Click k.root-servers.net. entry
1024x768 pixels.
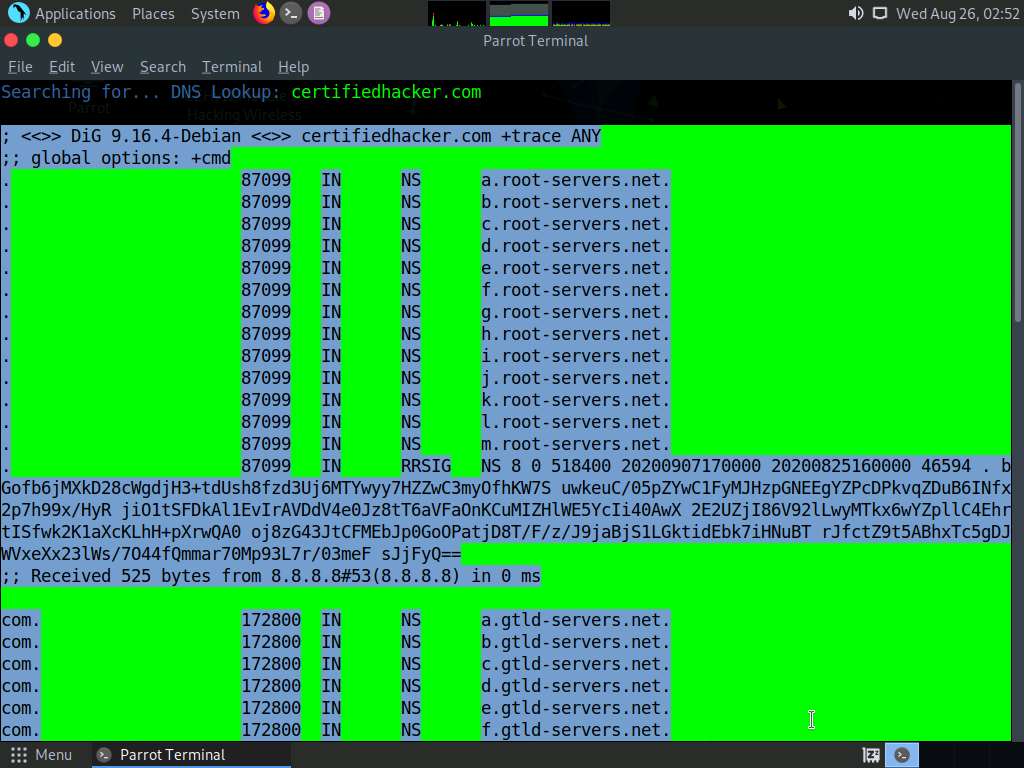575,400
